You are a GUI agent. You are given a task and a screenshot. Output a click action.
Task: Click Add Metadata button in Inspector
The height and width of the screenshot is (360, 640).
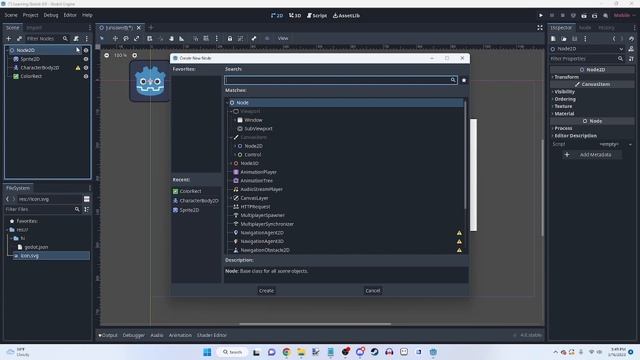(x=591, y=155)
